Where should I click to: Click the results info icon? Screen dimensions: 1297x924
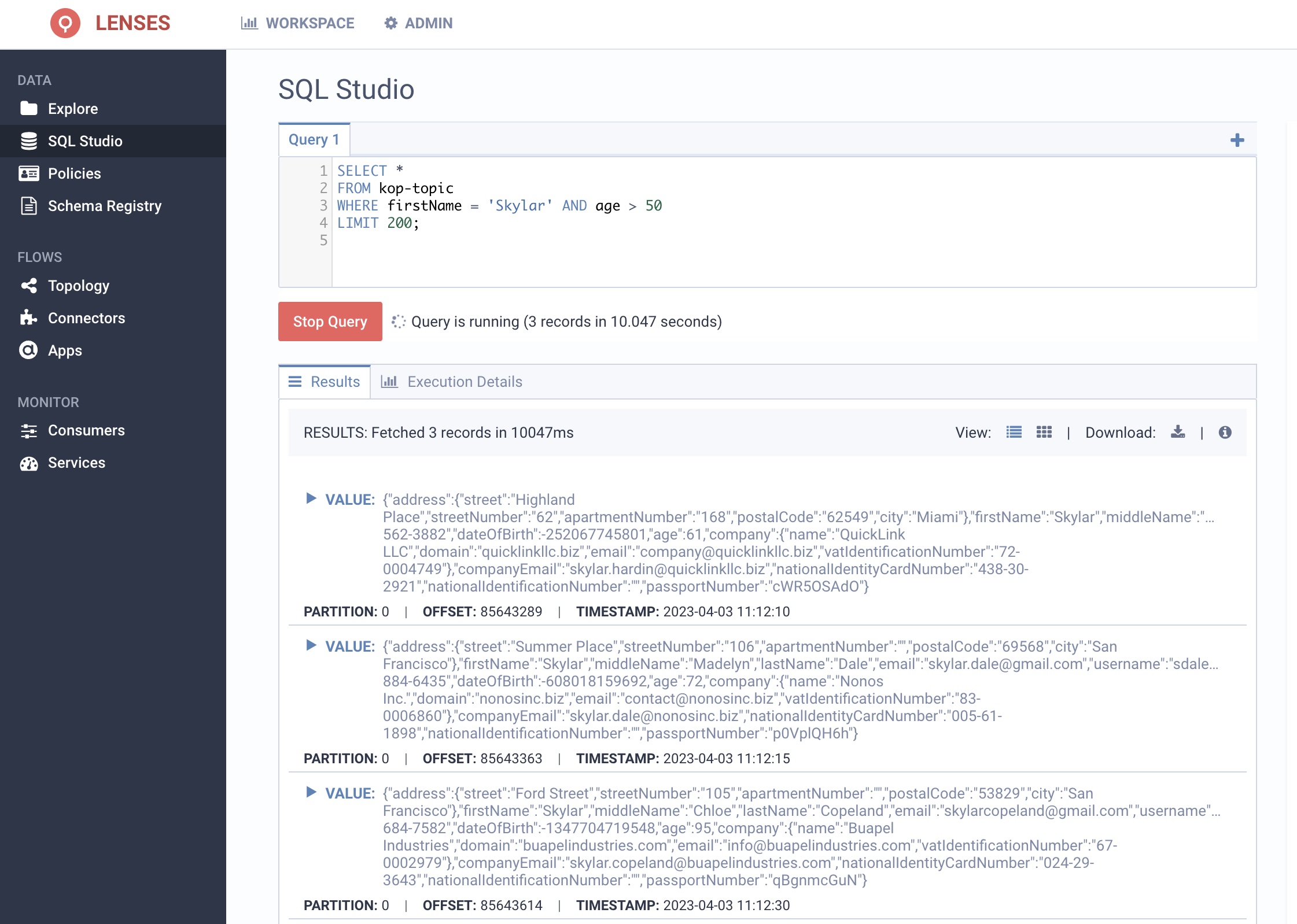pyautogui.click(x=1225, y=432)
